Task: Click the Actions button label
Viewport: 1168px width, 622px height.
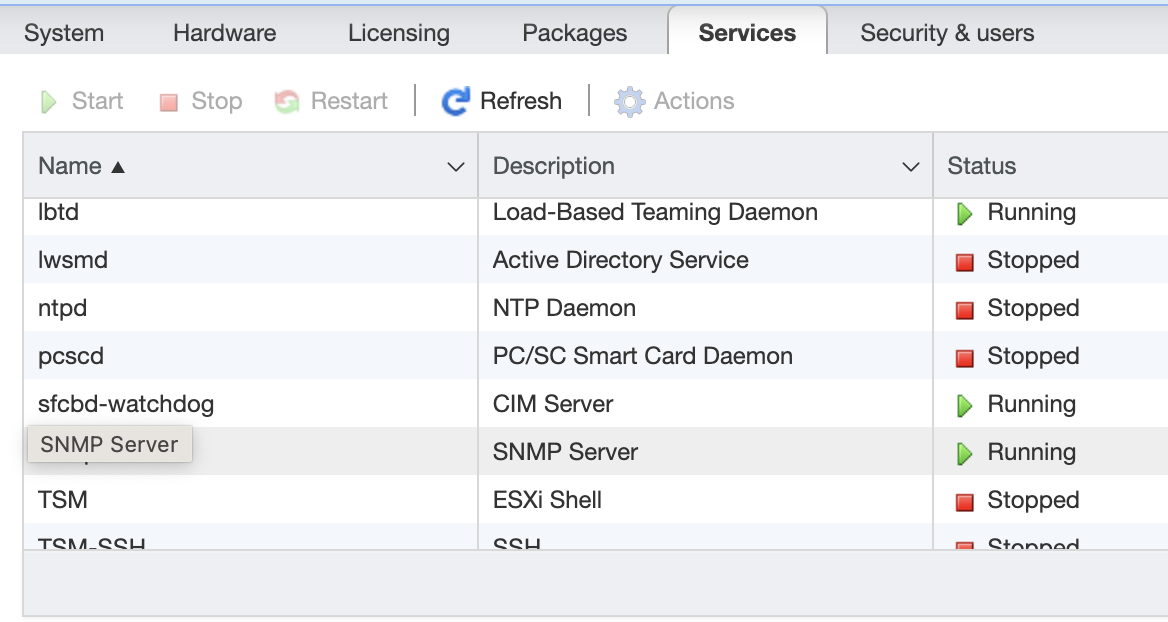Action: (x=694, y=101)
